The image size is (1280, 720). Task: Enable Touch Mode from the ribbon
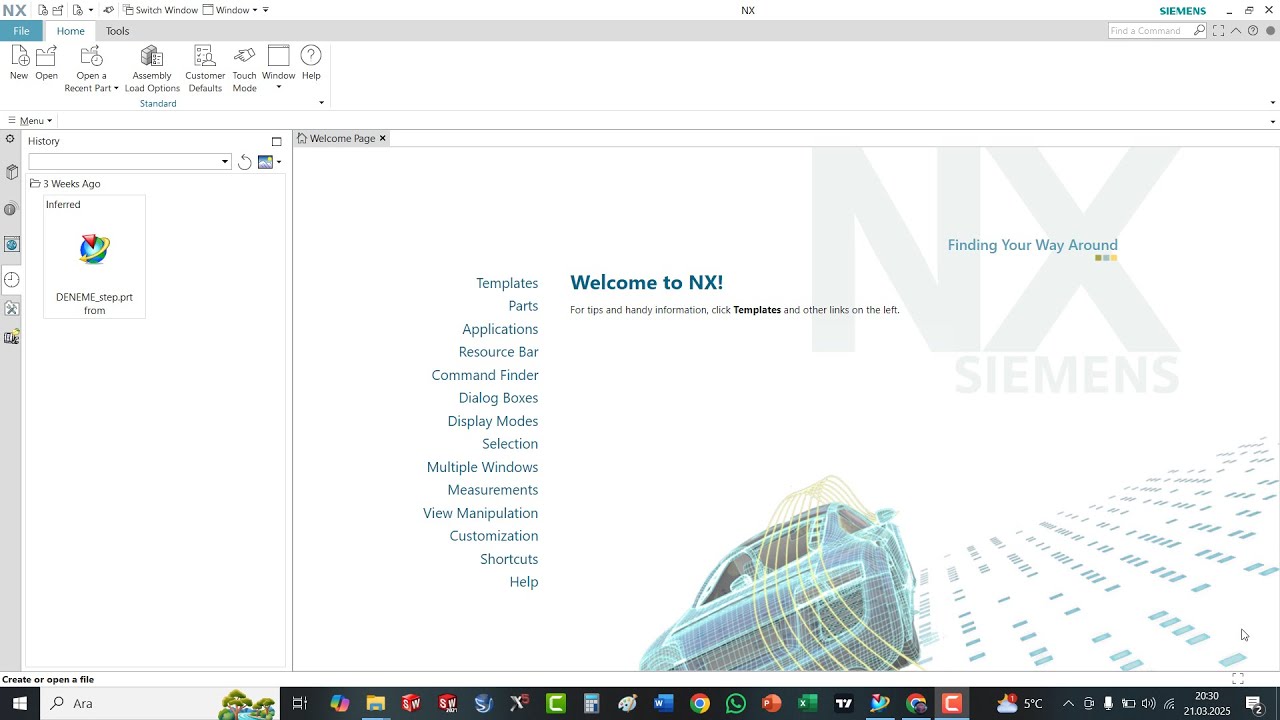(245, 69)
